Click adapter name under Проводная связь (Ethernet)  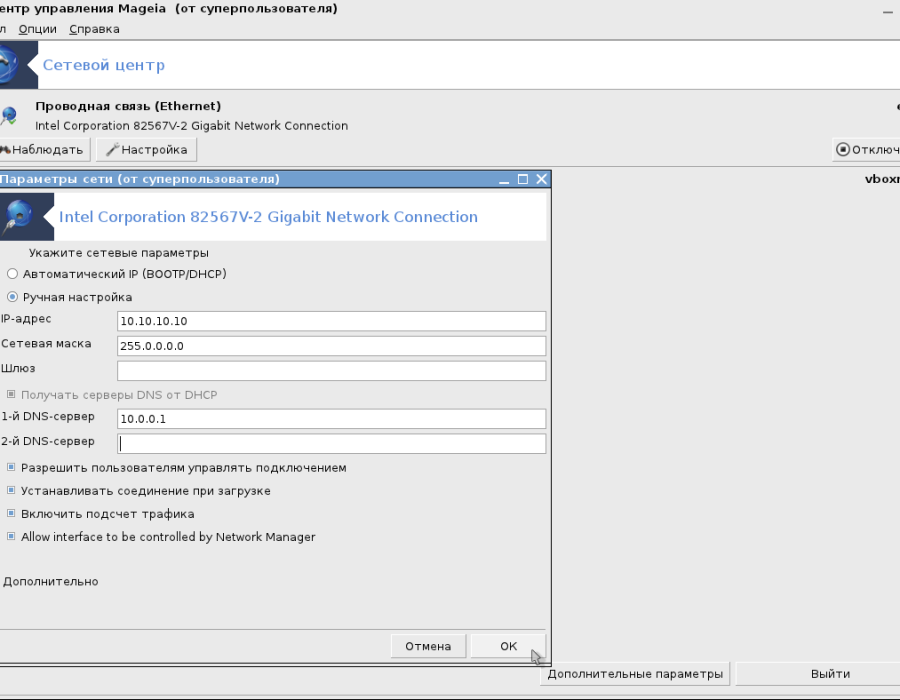click(192, 126)
